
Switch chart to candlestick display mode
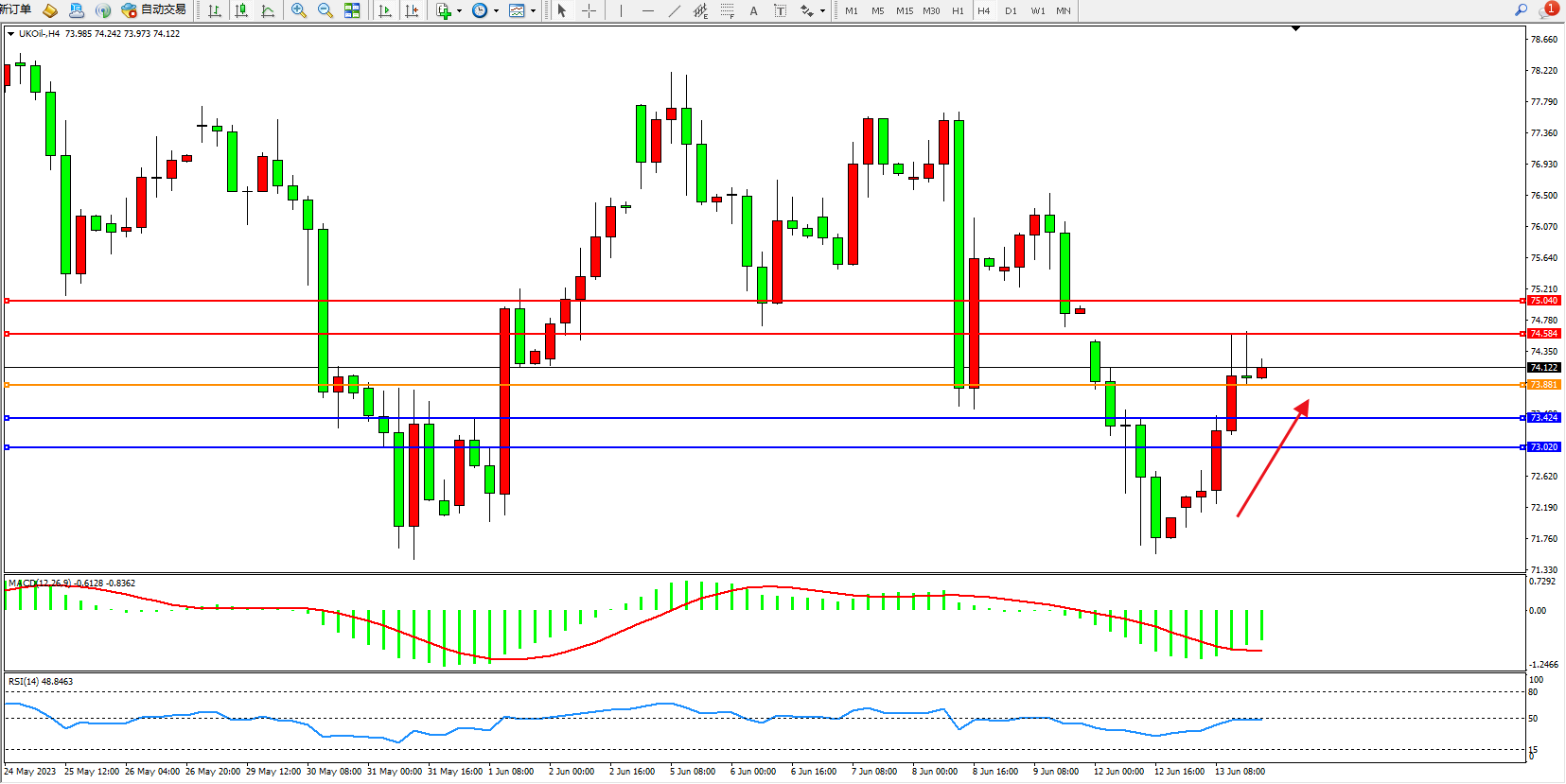coord(241,10)
